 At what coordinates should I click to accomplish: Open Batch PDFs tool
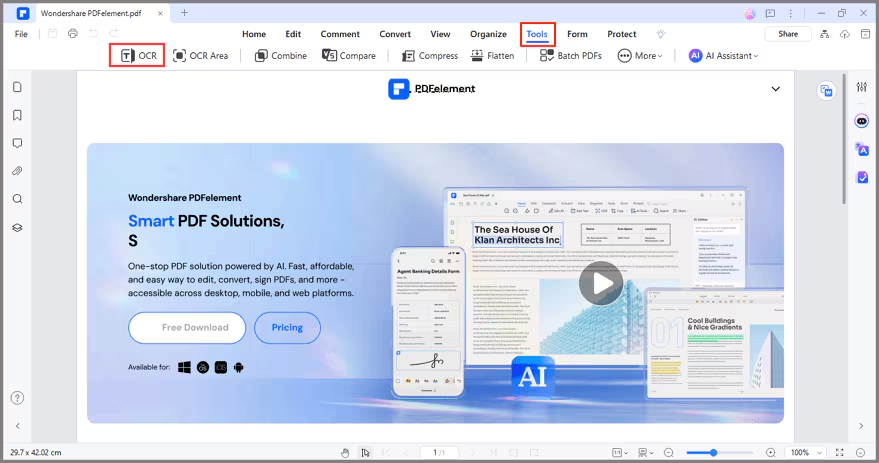click(x=571, y=55)
